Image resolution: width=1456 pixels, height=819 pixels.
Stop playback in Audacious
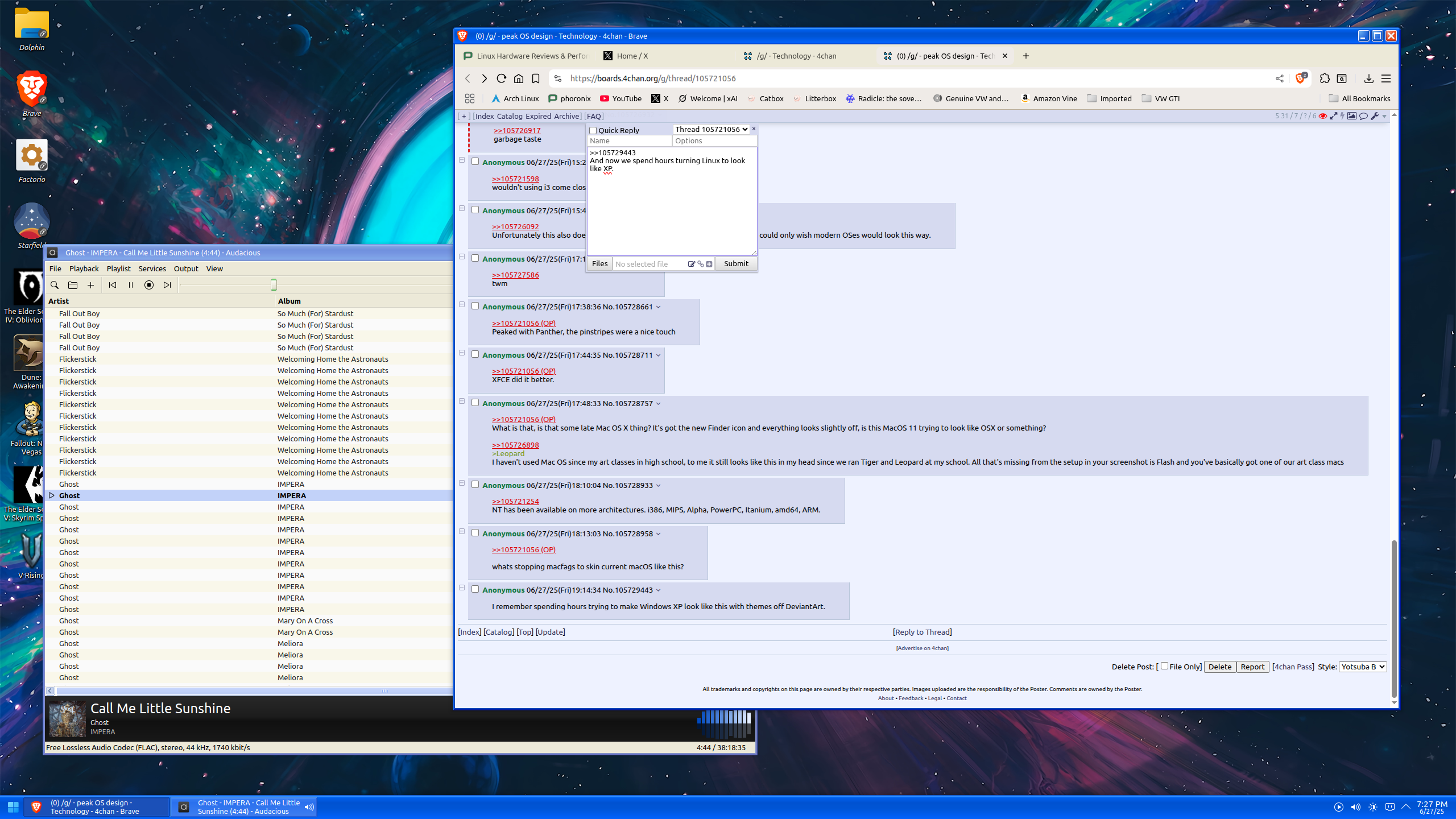click(149, 285)
